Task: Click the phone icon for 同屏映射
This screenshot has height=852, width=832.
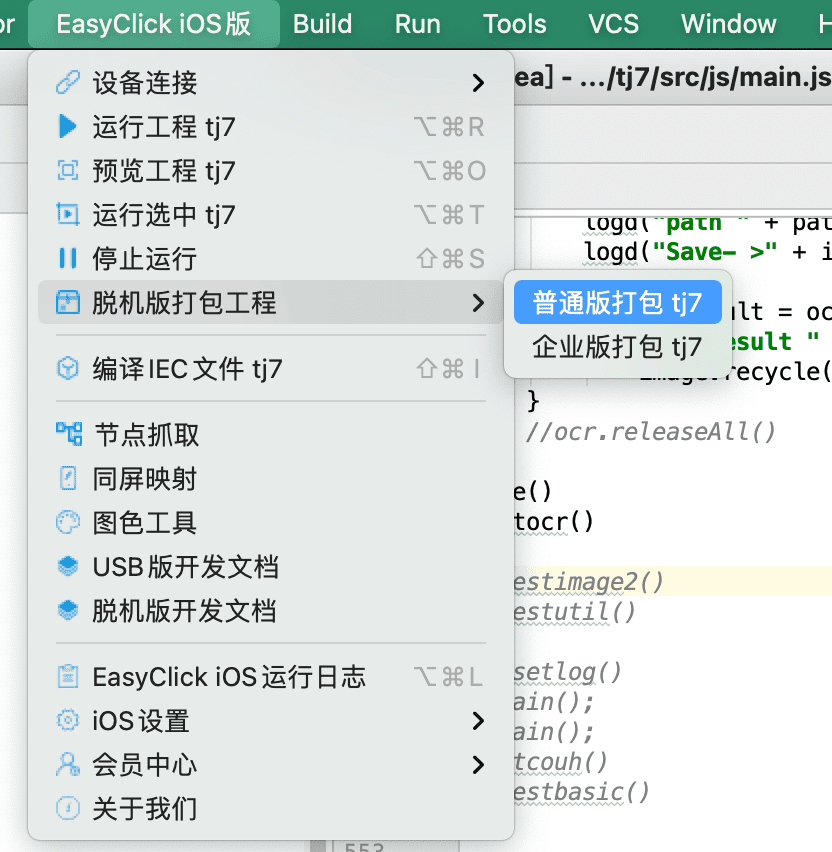Action: click(x=68, y=479)
